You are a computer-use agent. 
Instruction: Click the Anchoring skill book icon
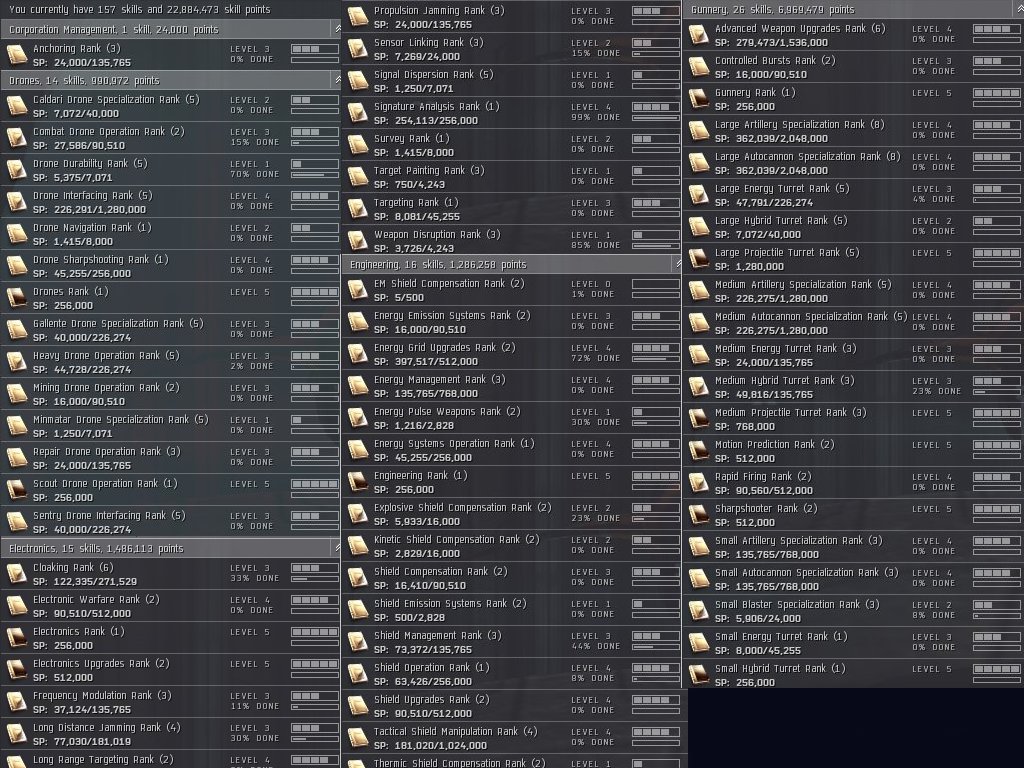pyautogui.click(x=16, y=55)
